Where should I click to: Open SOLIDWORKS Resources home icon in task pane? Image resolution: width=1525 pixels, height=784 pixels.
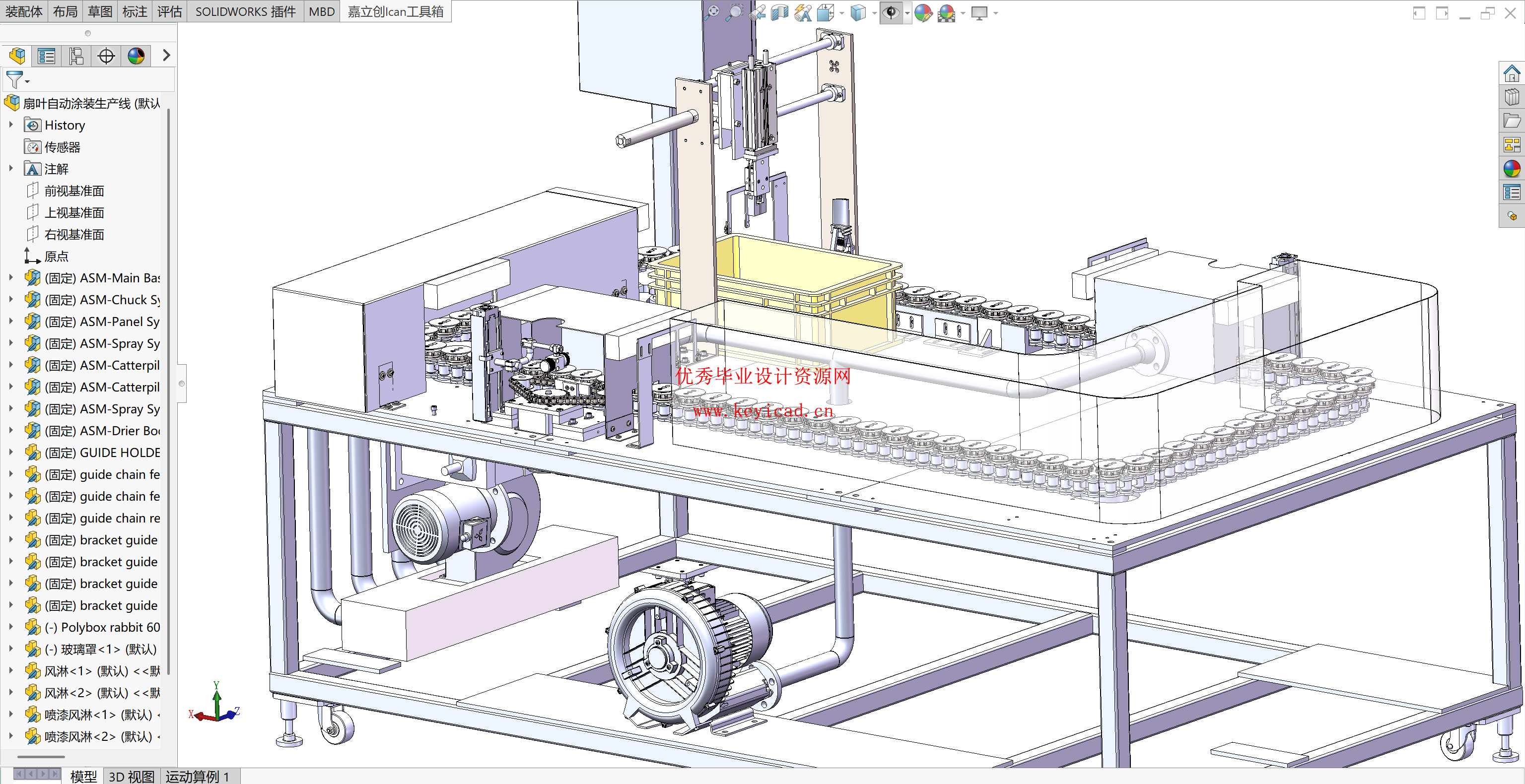(1512, 73)
